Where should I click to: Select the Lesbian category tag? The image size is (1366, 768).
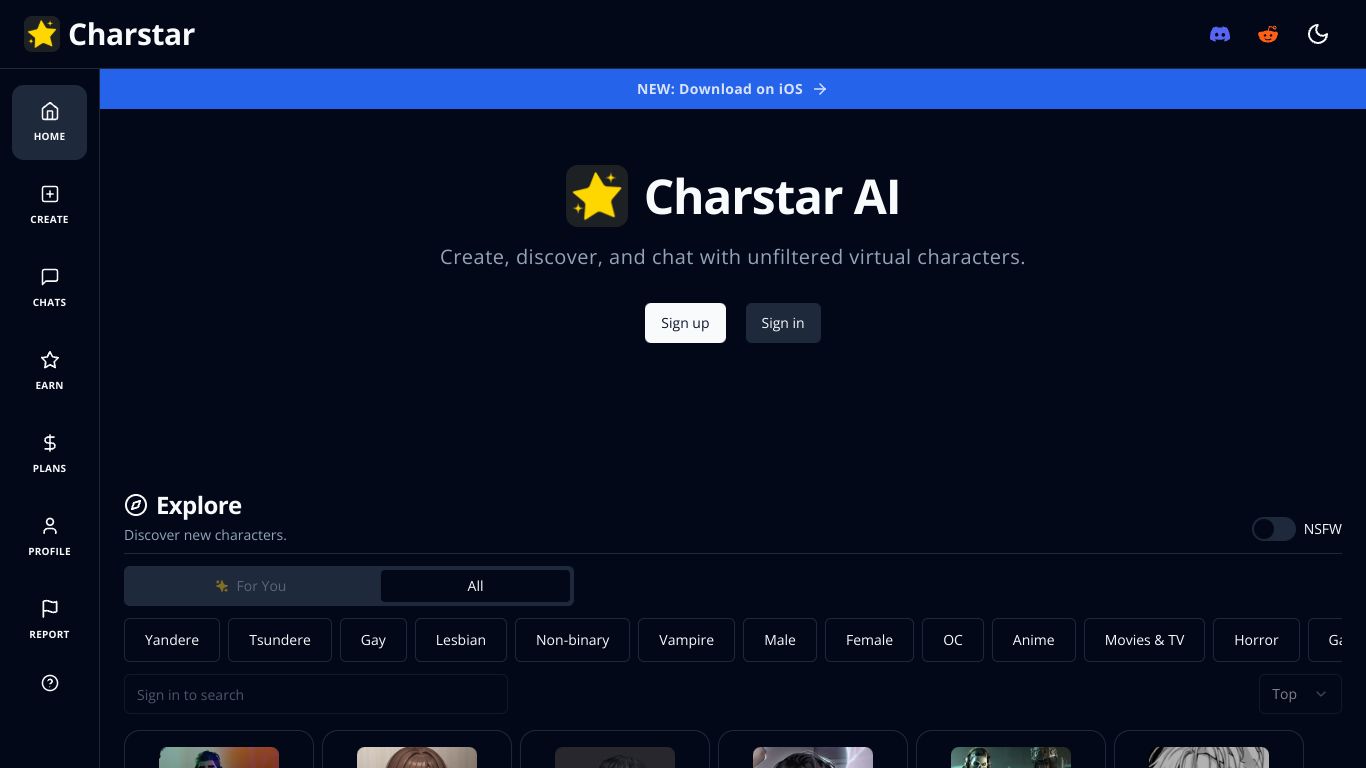[x=461, y=640]
